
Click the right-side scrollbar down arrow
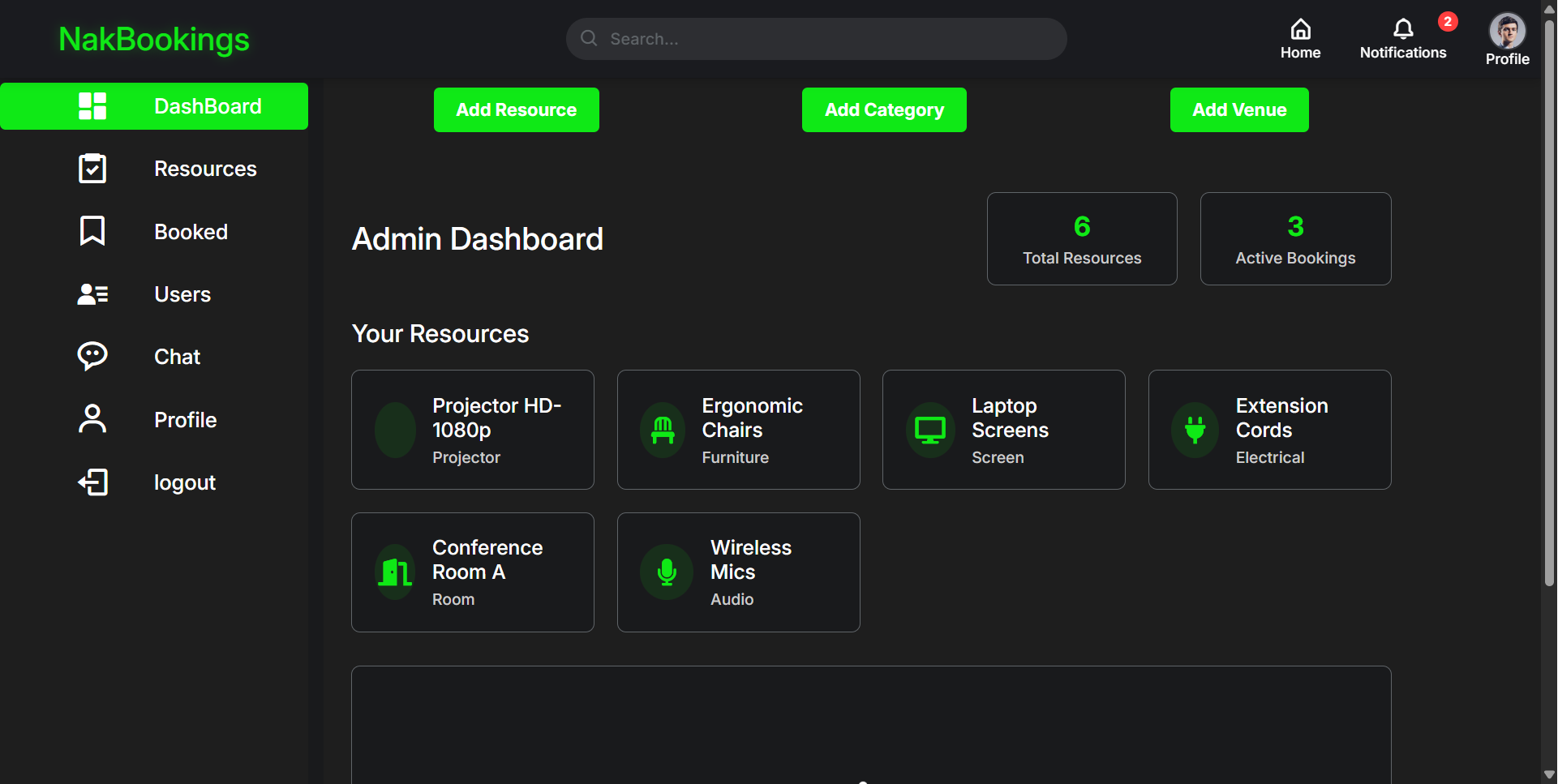coord(1549,774)
